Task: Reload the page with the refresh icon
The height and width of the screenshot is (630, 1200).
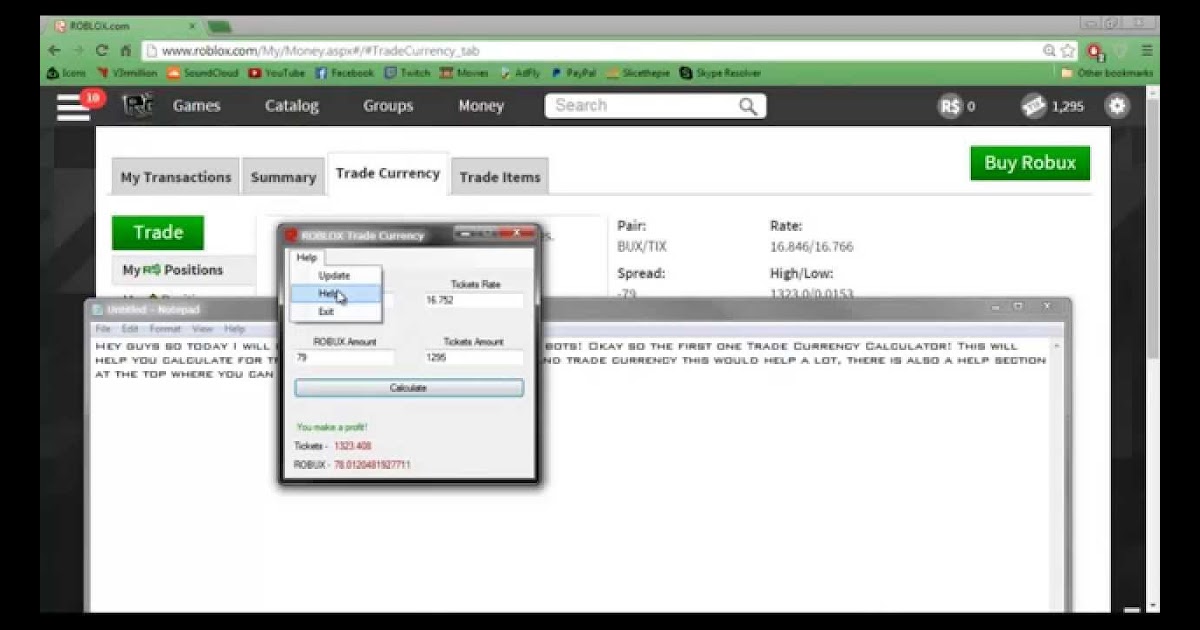Action: 101,50
